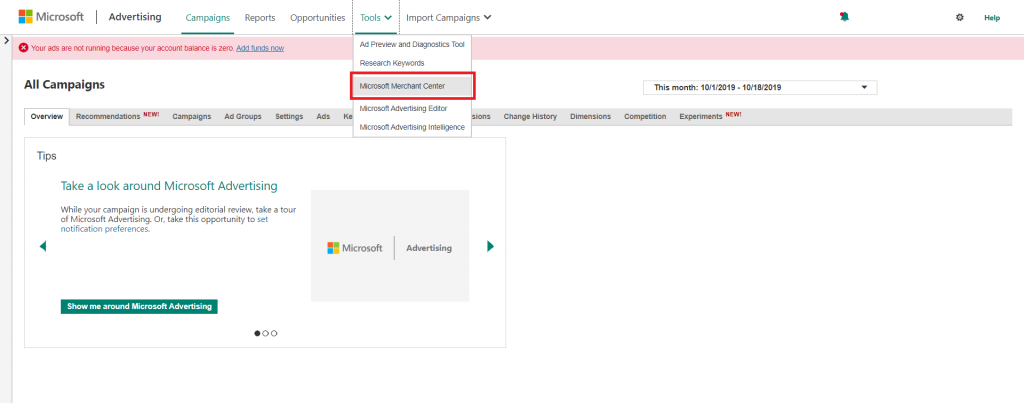The width and height of the screenshot is (1024, 403).
Task: Open Opportunities in top navigation
Action: 317,18
